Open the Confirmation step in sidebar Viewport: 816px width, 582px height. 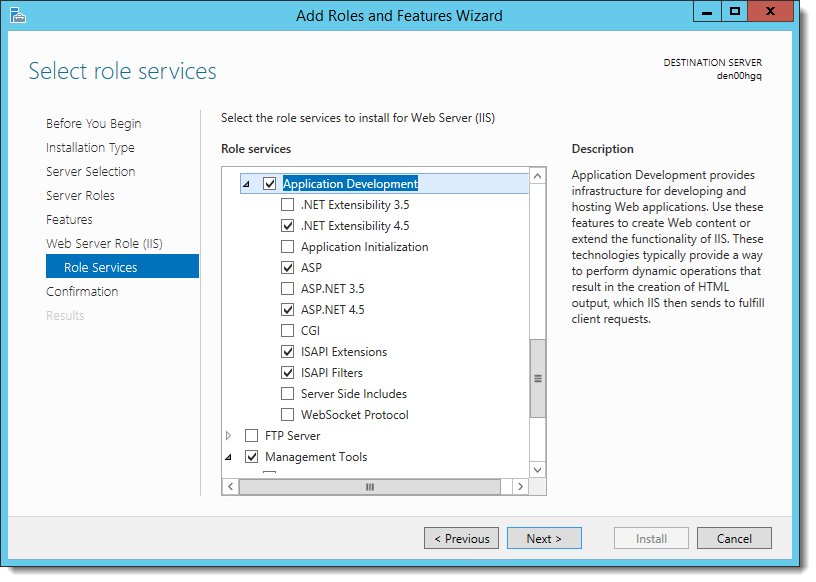coord(82,291)
